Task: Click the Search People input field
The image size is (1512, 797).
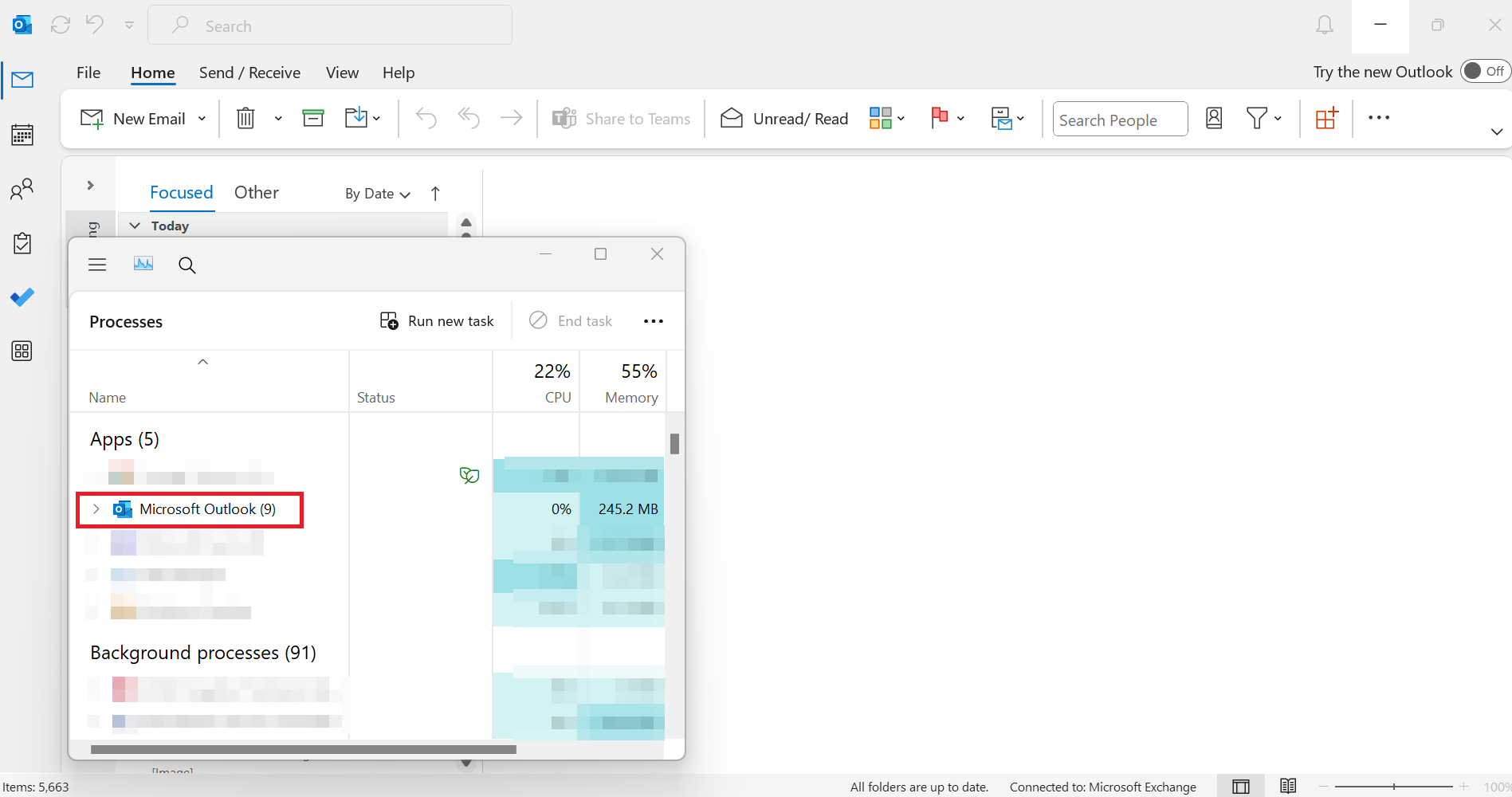Action: [x=1120, y=119]
